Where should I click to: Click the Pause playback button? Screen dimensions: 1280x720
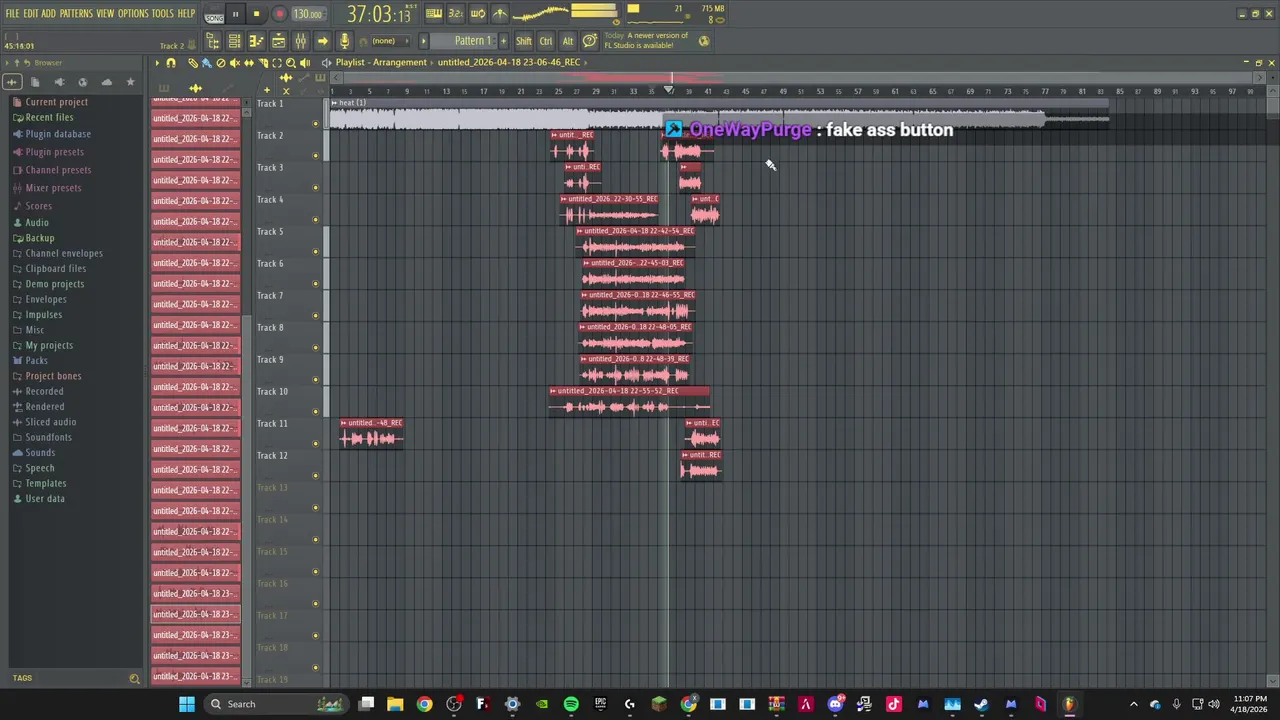tap(235, 14)
